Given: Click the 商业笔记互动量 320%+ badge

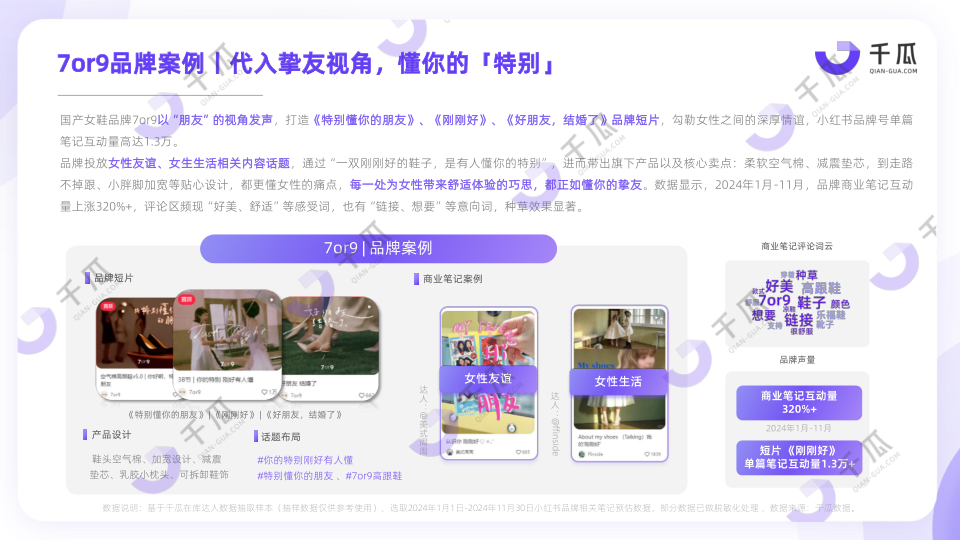Looking at the screenshot, I should click(x=799, y=402).
